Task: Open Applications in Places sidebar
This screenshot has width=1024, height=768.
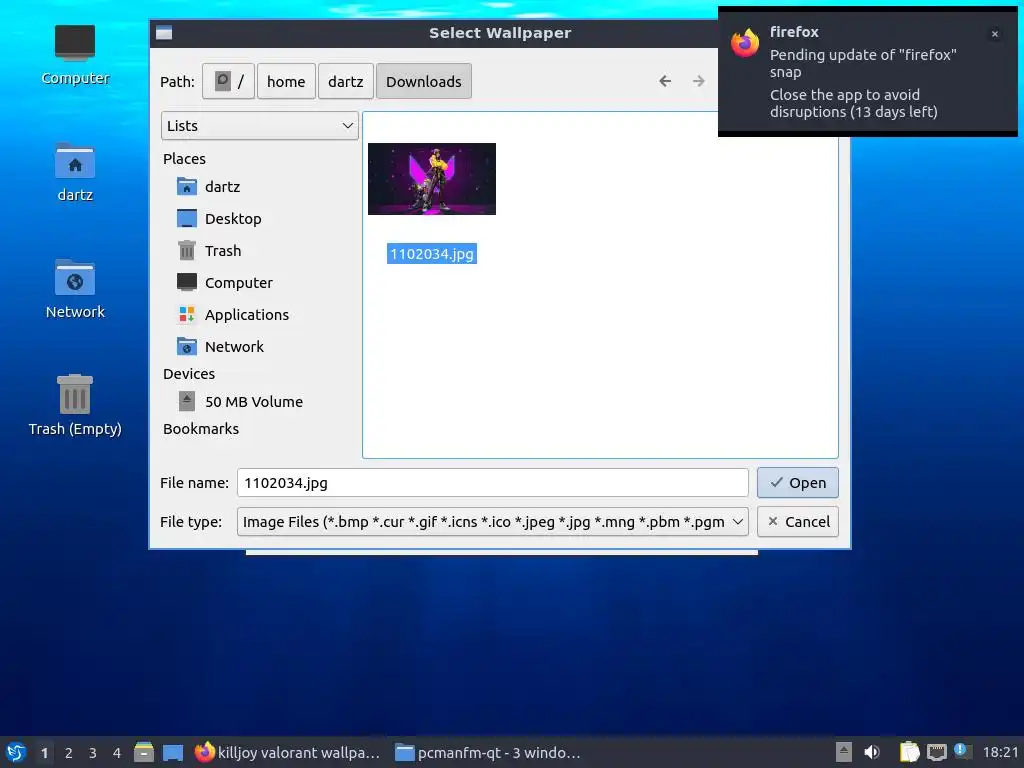Action: [233, 315]
